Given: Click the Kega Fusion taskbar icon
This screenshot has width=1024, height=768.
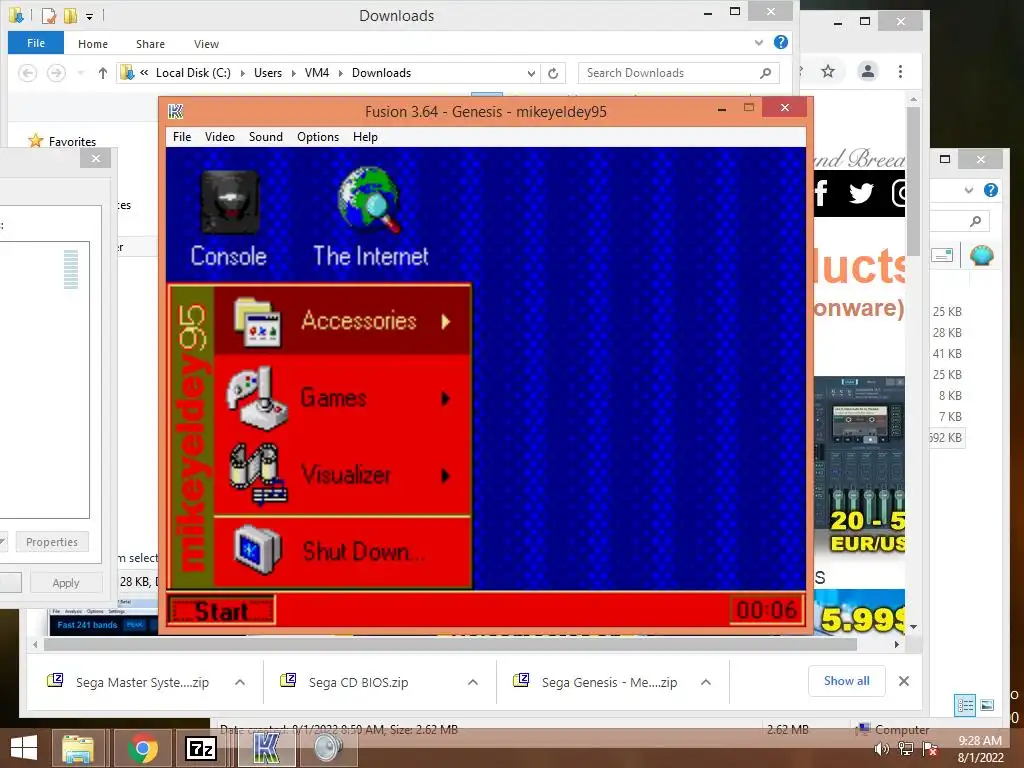Looking at the screenshot, I should coord(266,748).
